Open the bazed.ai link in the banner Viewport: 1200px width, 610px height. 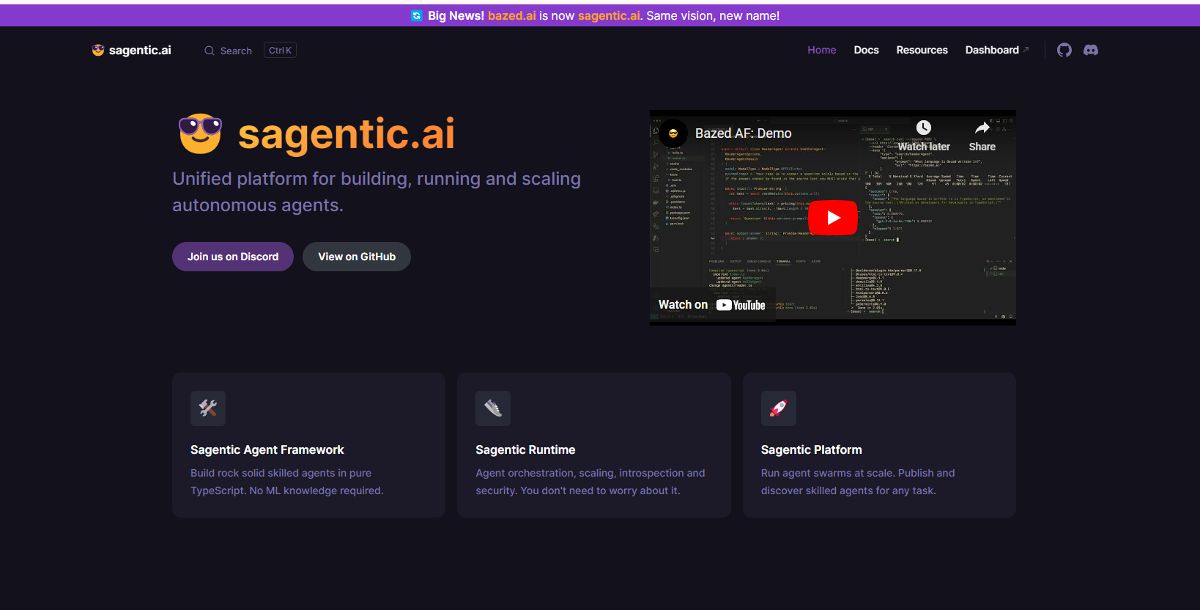coord(511,15)
